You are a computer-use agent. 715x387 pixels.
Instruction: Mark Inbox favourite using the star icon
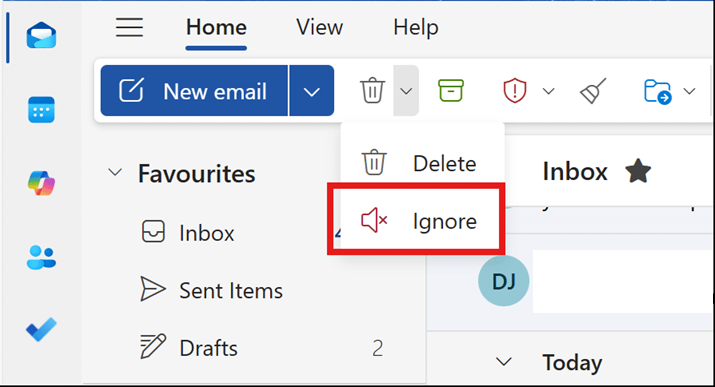[638, 171]
